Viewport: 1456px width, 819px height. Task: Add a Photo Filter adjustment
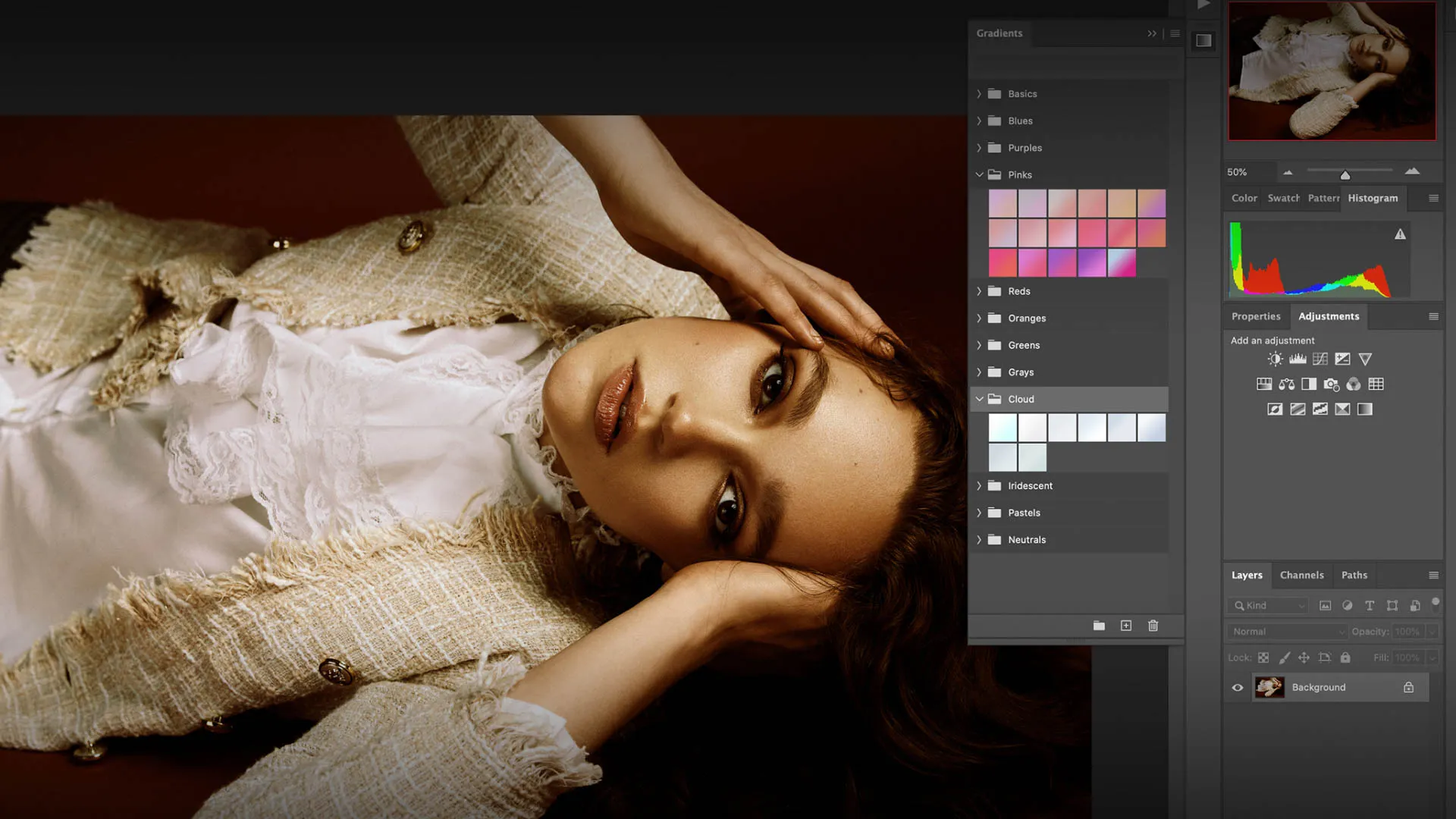point(1331,384)
